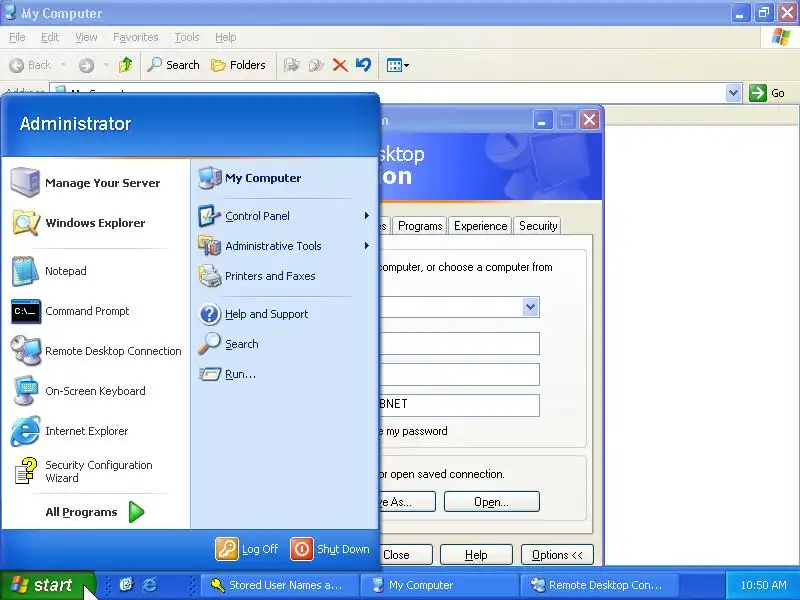This screenshot has width=800, height=600.
Task: Click the red Delete toolbar icon
Action: pos(340,65)
